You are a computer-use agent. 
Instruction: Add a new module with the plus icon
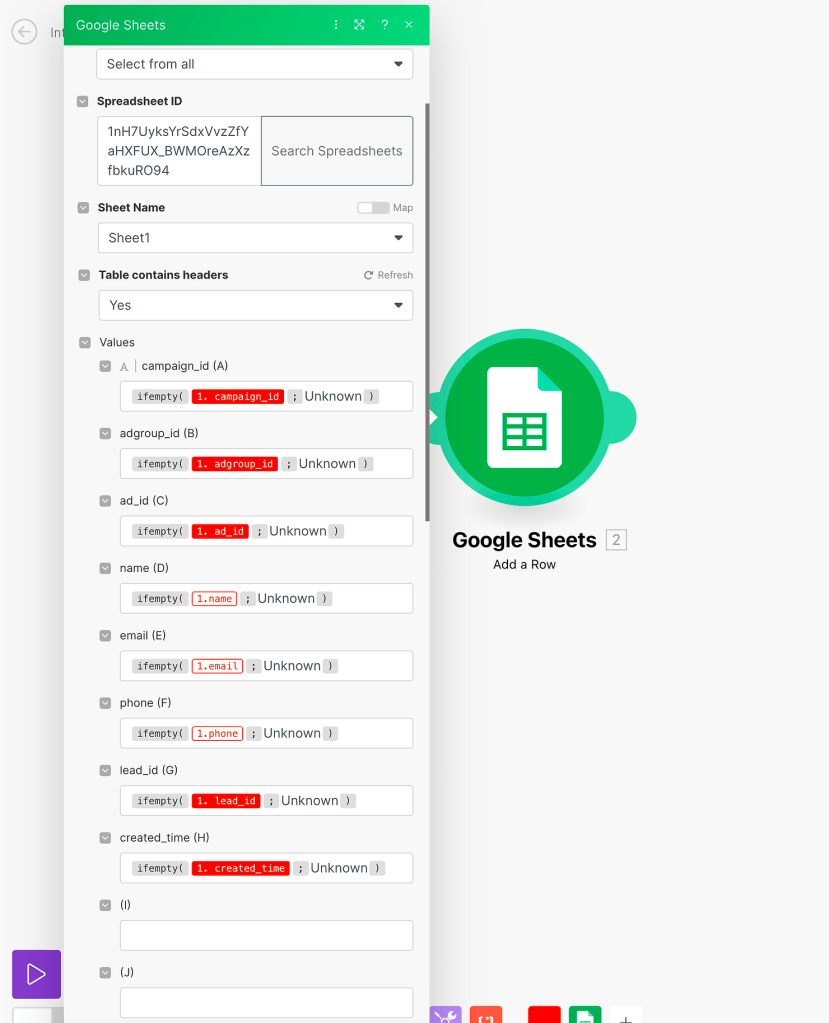coord(626,1017)
